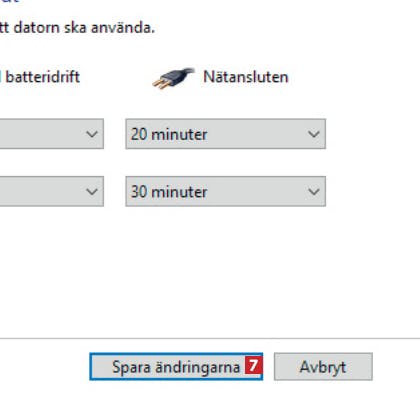Select the batteridrift column label
The width and height of the screenshot is (420, 394).
click(x=40, y=77)
